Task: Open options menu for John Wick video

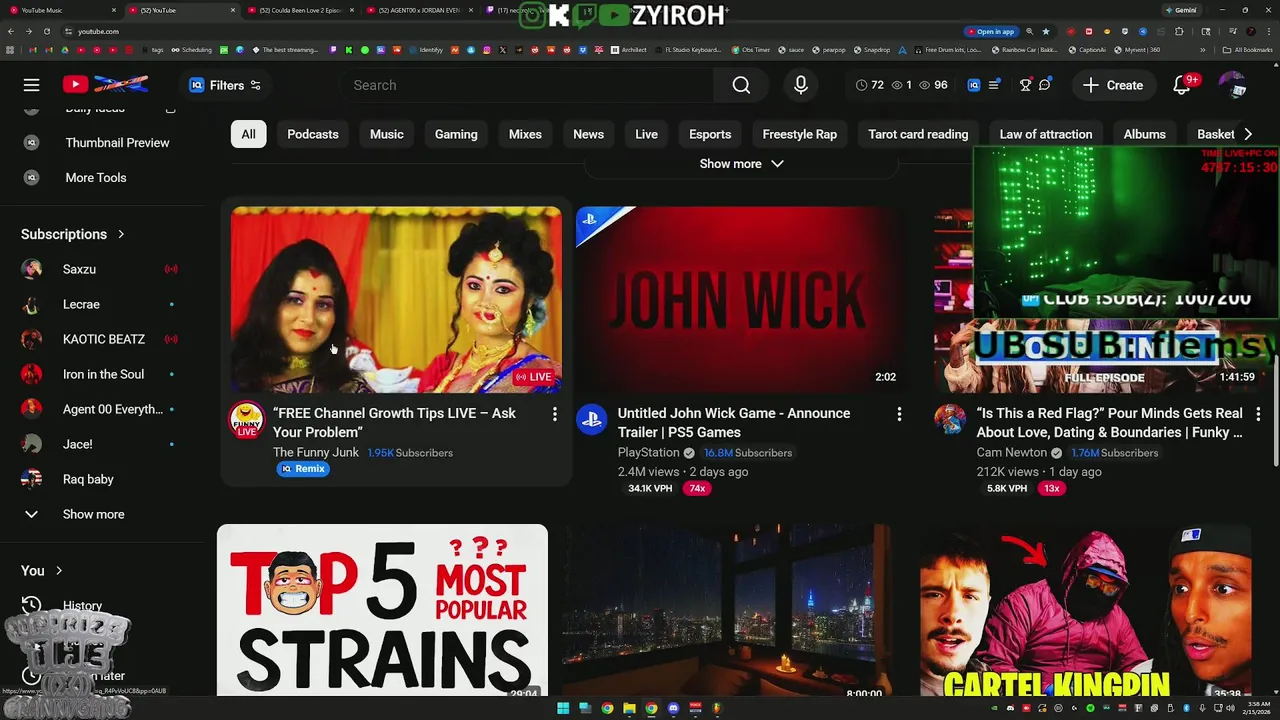Action: click(899, 413)
